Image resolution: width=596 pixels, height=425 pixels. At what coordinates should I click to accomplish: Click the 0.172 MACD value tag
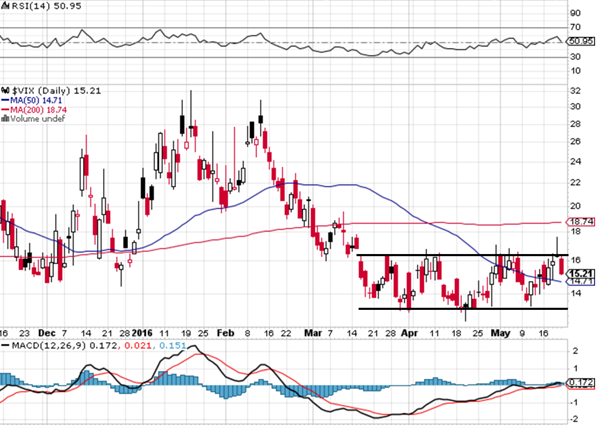pyautogui.click(x=581, y=382)
